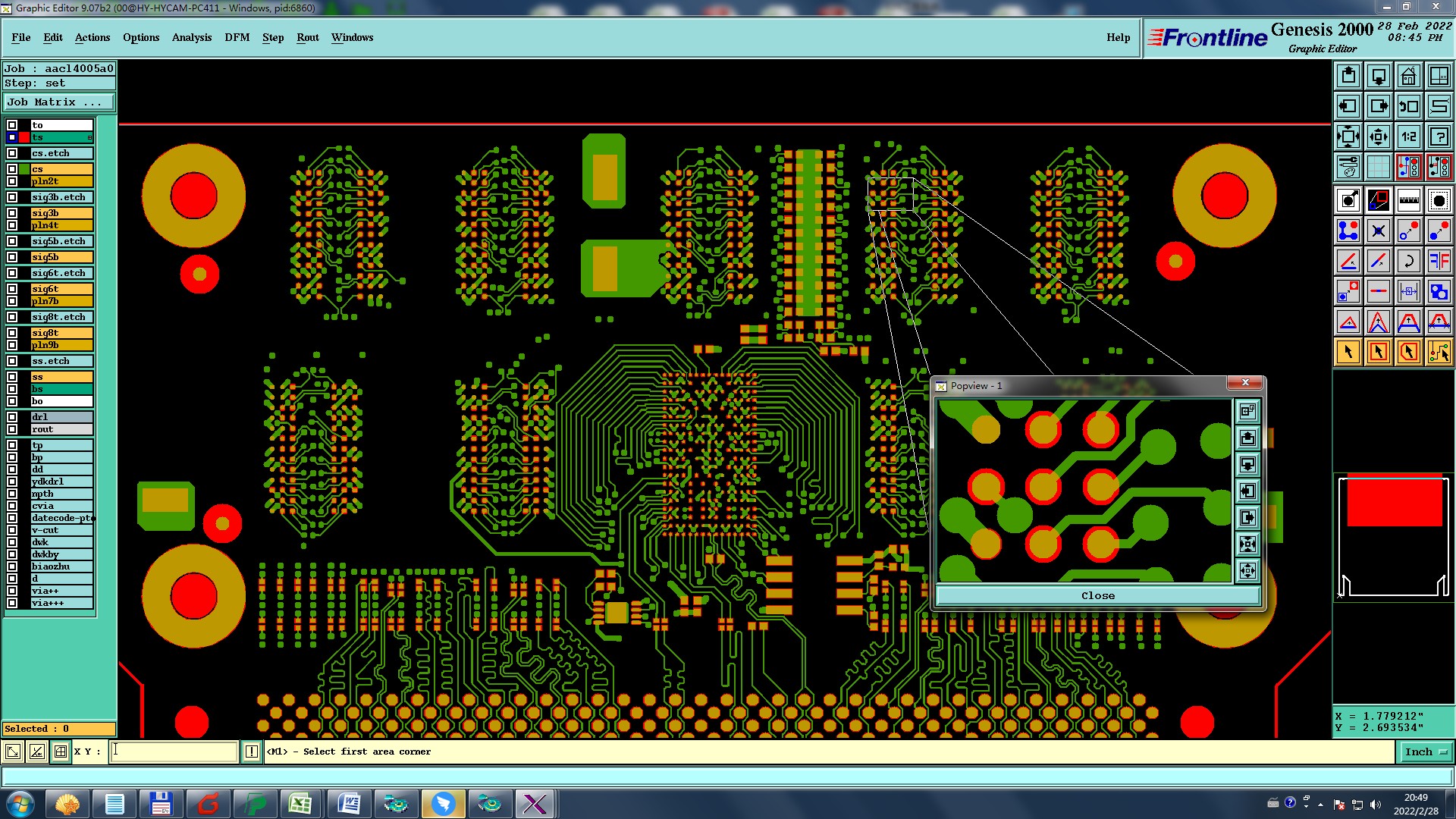The width and height of the screenshot is (1456, 819).
Task: Click the rotate feature tool icon
Action: coord(1408,261)
